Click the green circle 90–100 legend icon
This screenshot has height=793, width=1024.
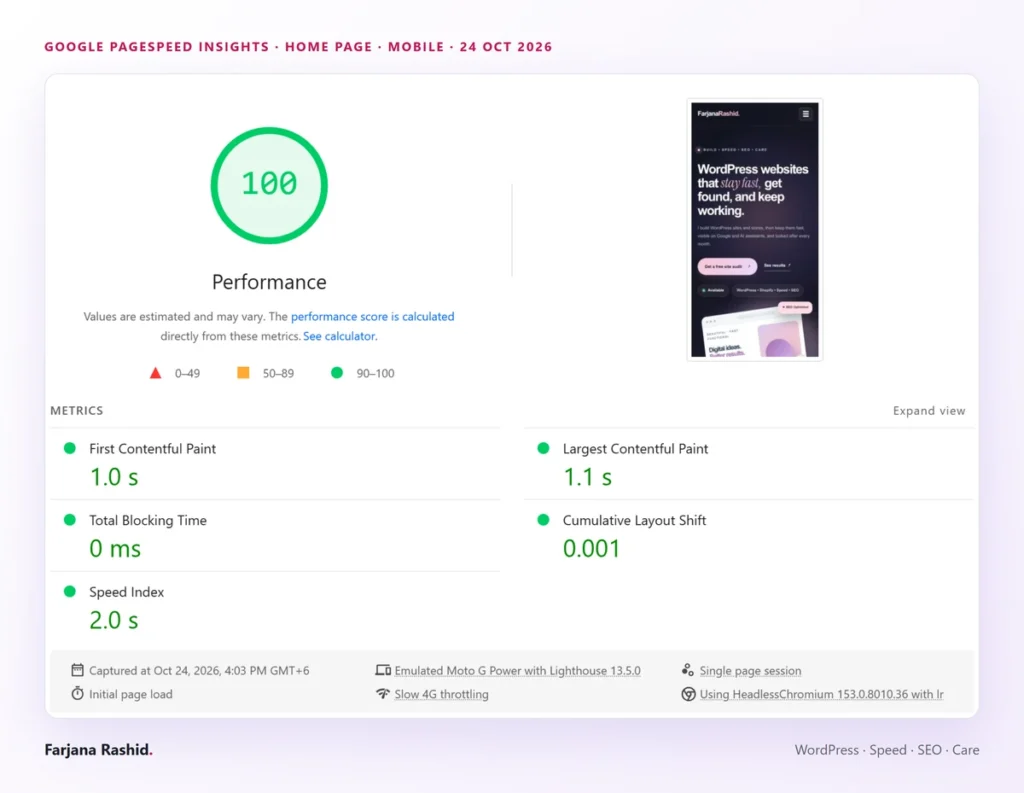337,372
